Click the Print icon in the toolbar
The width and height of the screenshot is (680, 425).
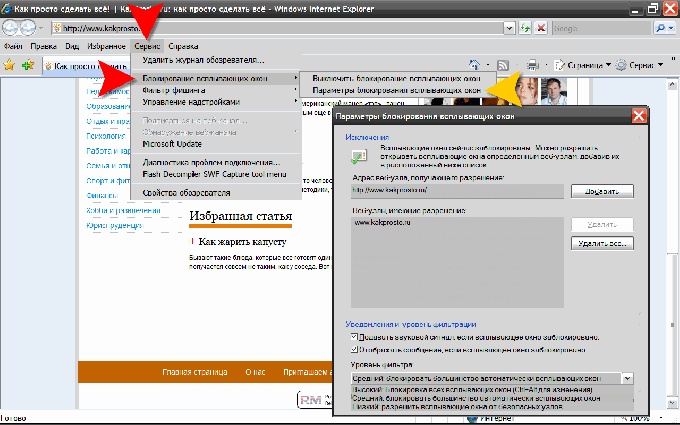[532, 65]
